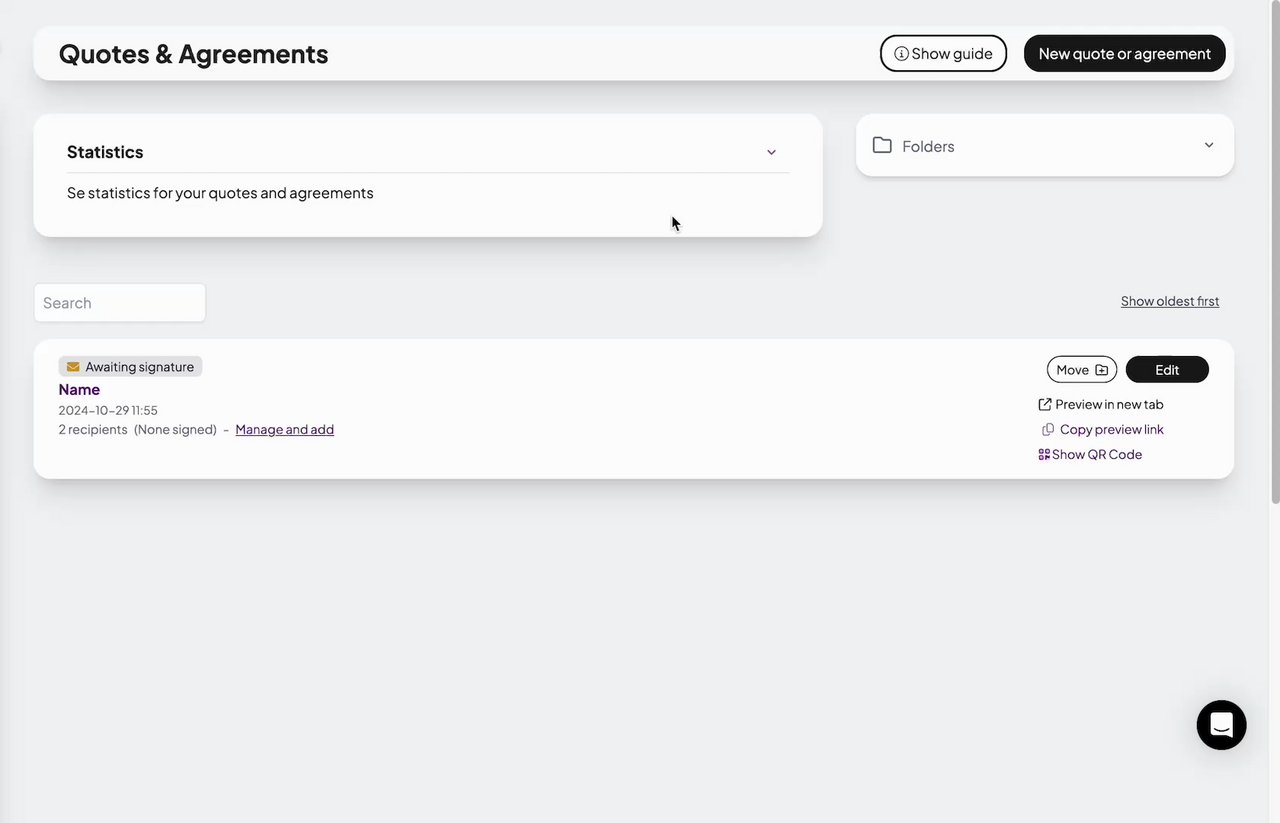Expand the Folders dropdown chevron
Viewport: 1280px width, 823px height.
pyautogui.click(x=1209, y=146)
